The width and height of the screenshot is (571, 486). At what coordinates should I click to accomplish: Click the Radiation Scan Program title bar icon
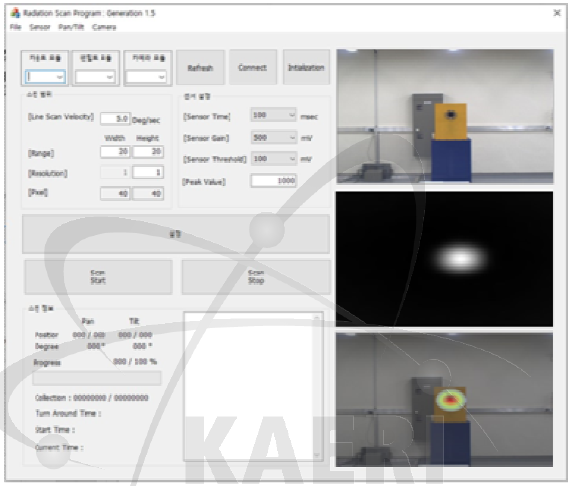15,13
